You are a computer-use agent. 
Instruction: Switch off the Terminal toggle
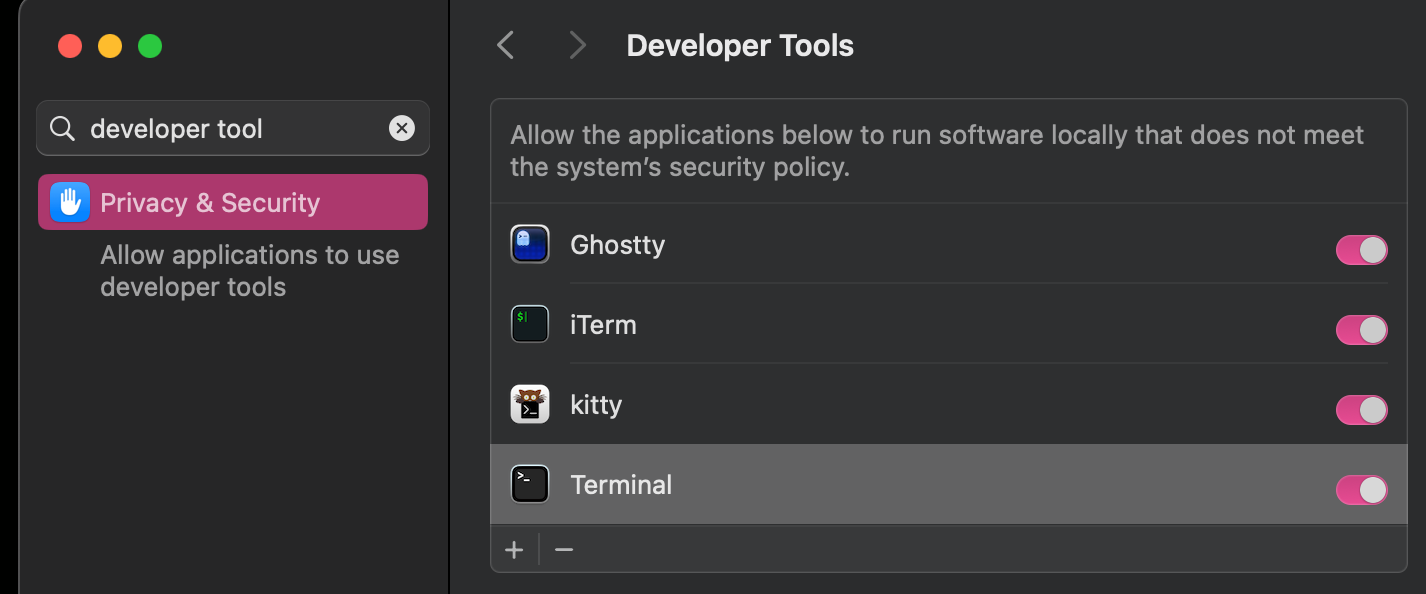click(1362, 490)
